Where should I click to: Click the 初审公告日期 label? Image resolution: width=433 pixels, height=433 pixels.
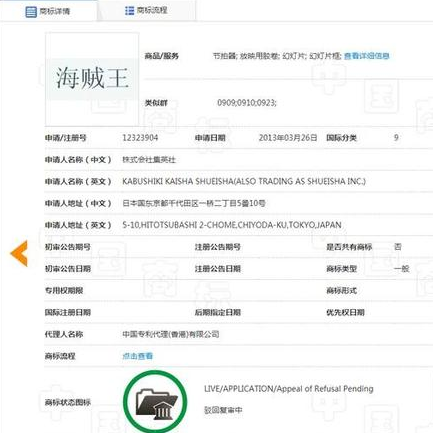pos(68,269)
